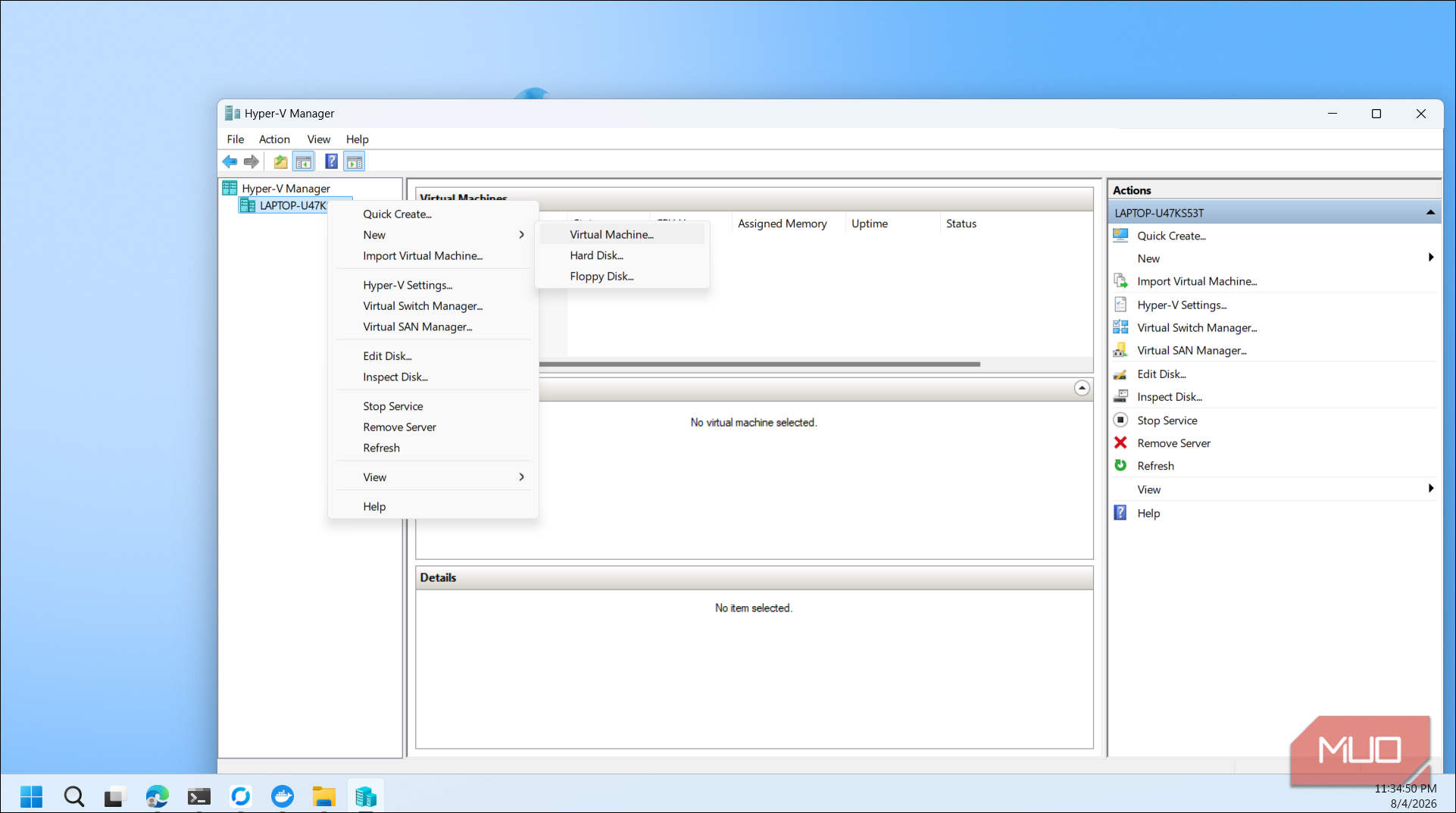Toggle the Show/Hide Action Pane icon
Screen dimensions: 1456x813
[355, 161]
